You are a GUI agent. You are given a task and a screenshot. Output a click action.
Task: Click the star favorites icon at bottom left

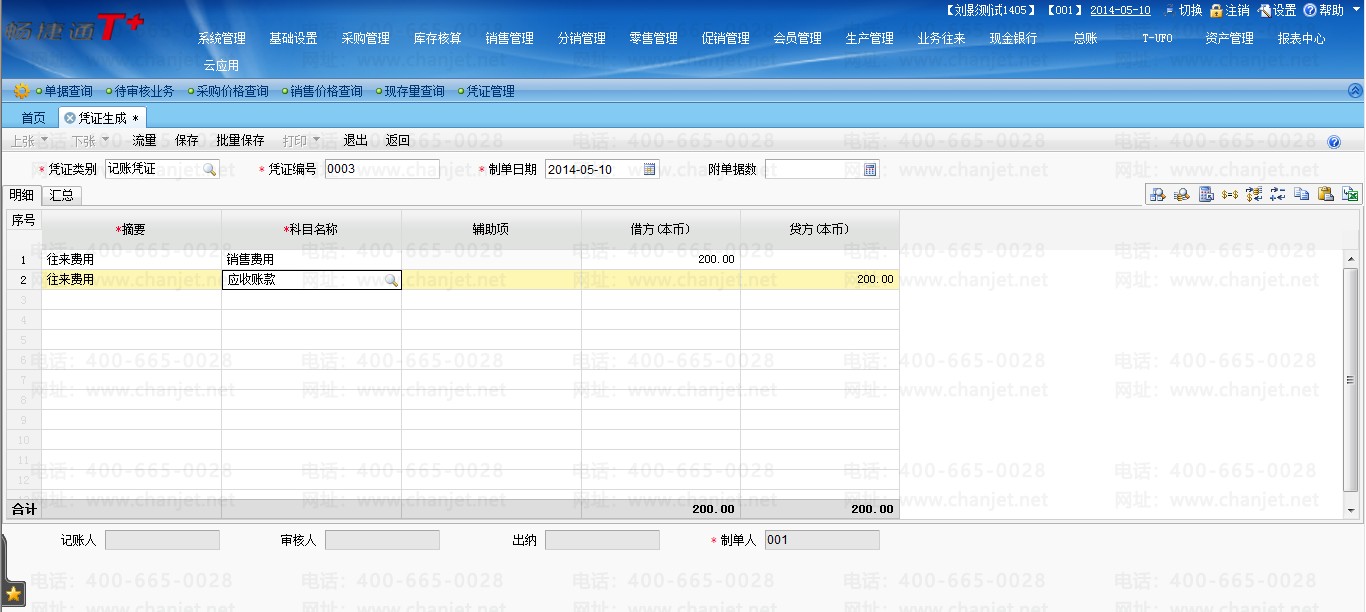[x=13, y=594]
